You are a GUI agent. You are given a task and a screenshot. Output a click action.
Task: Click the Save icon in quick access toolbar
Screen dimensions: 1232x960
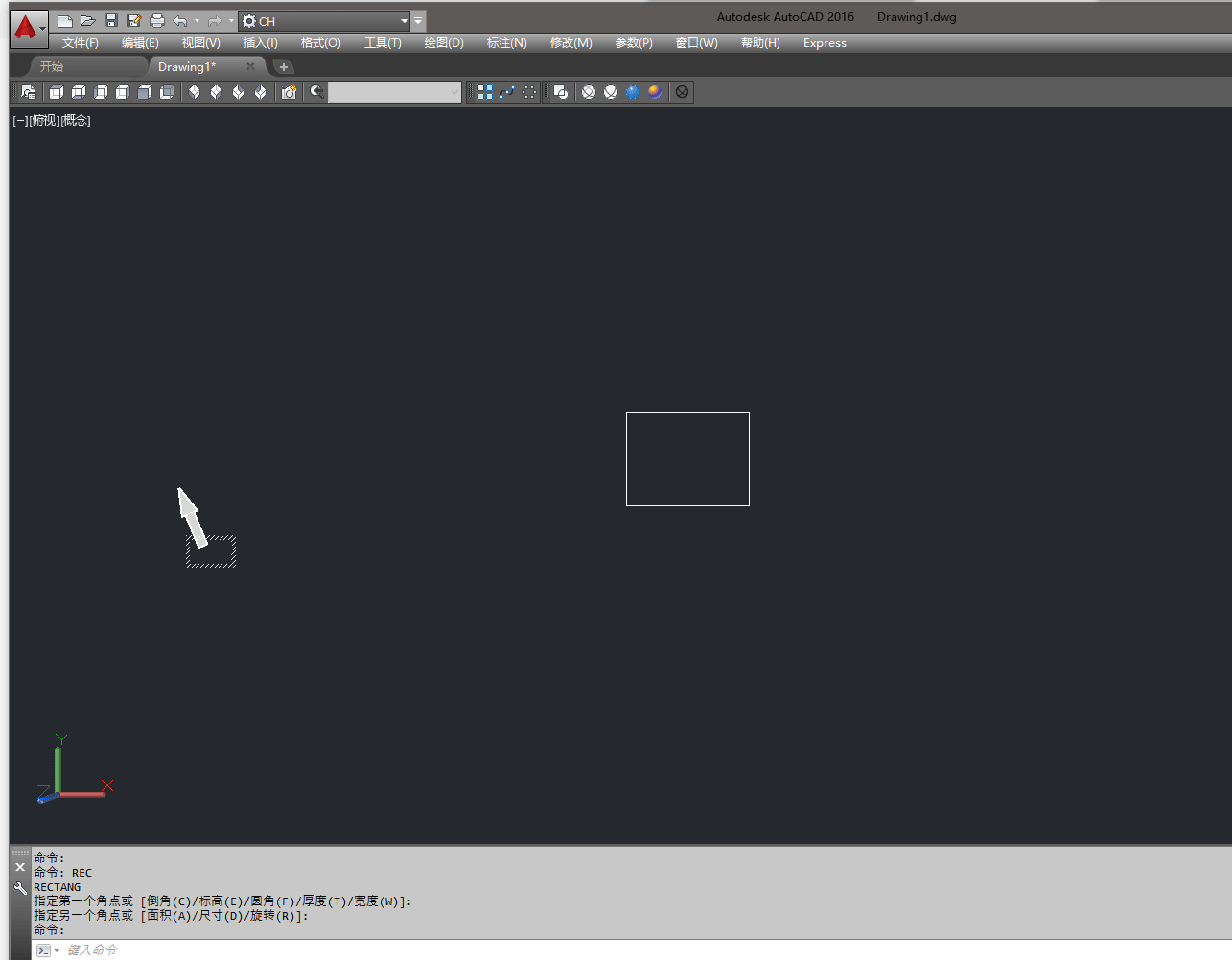tap(111, 21)
